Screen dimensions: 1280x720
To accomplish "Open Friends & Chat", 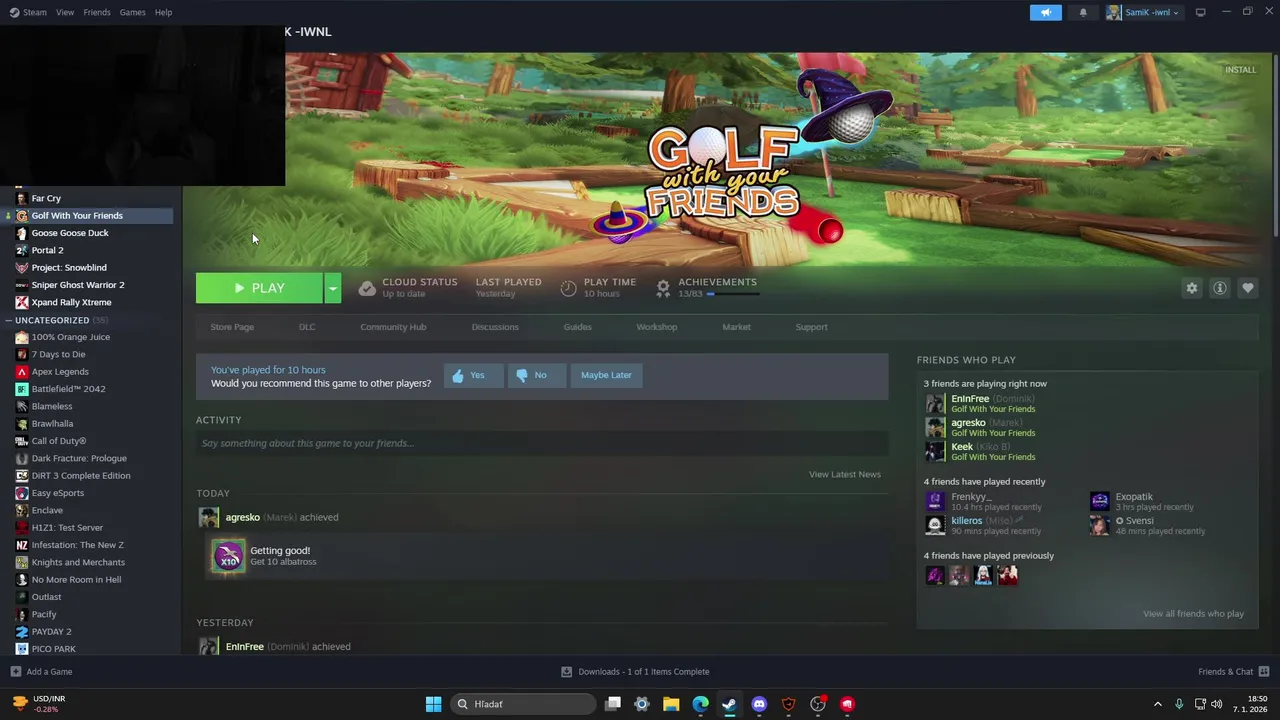I will (x=1233, y=672).
